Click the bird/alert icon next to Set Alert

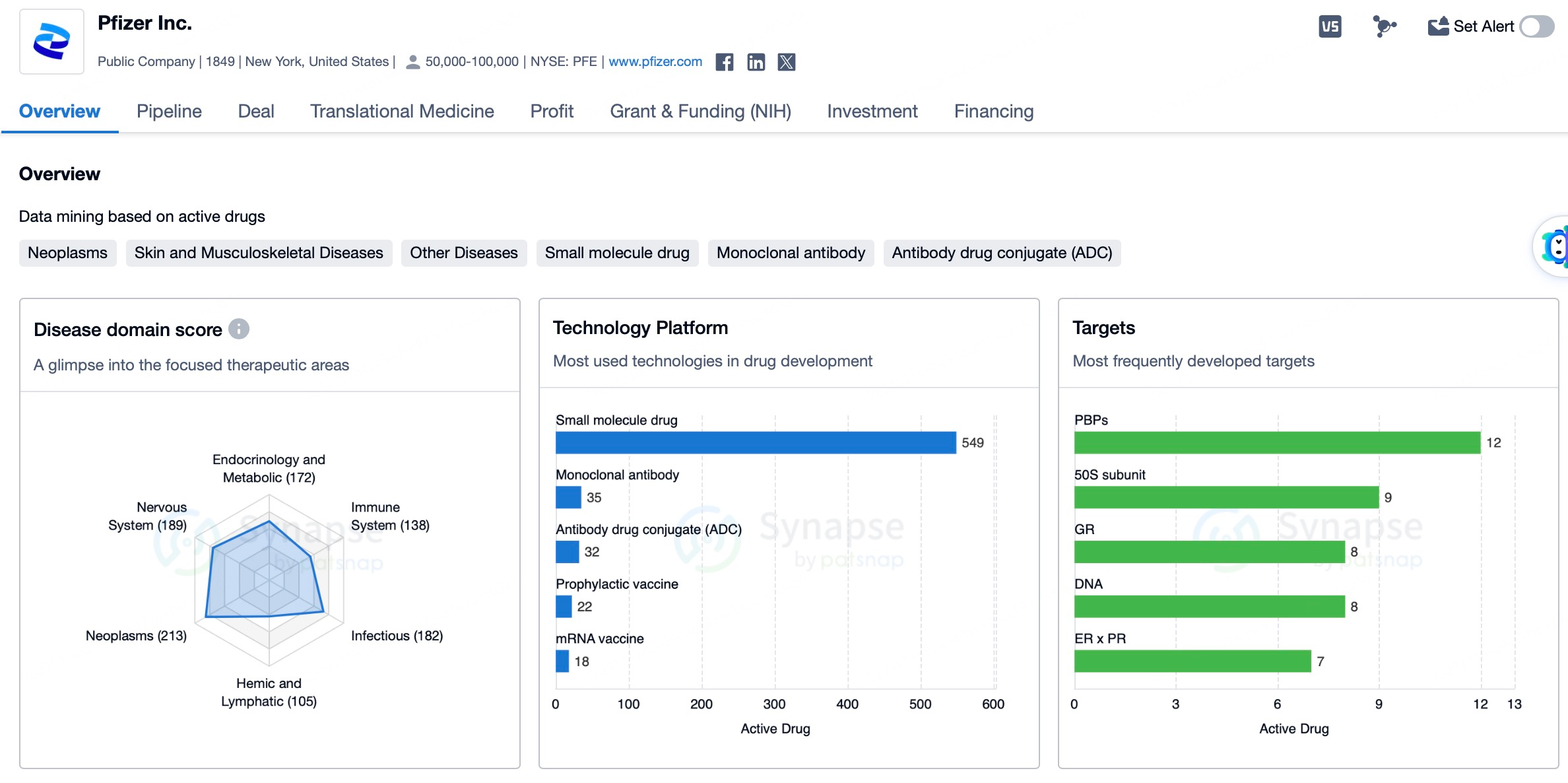[1437, 28]
